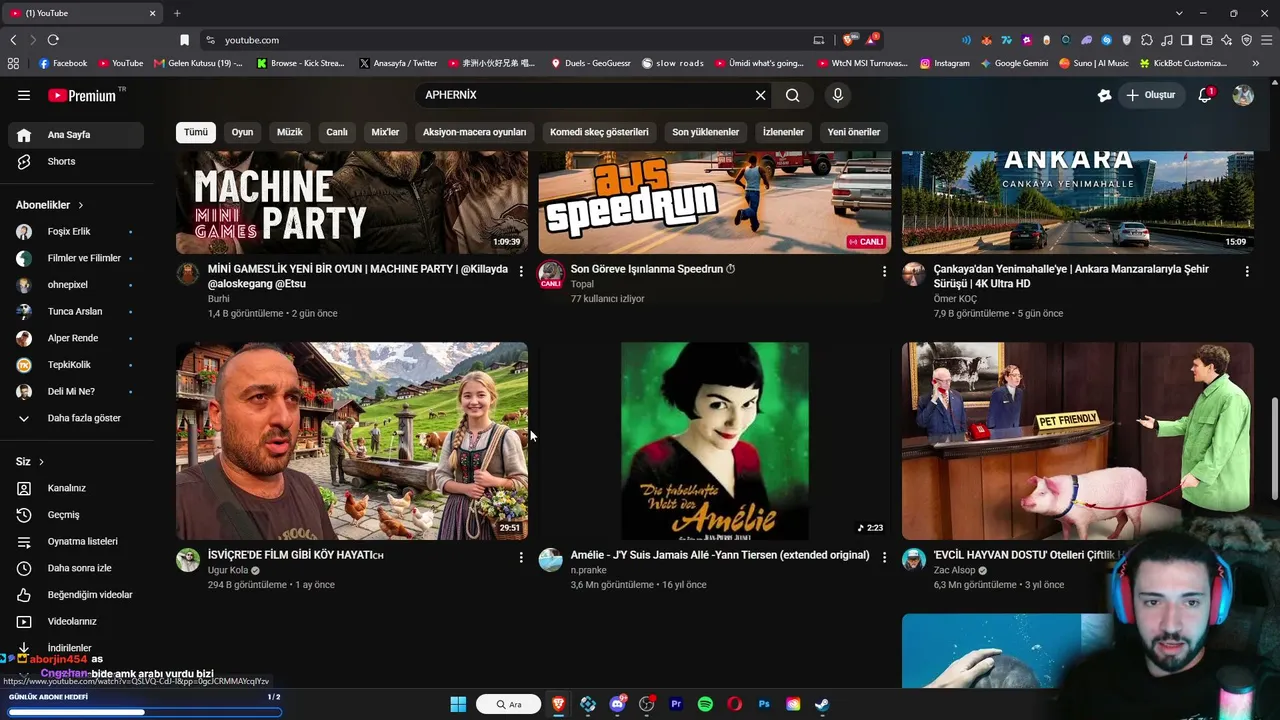Click the Çankaya'dan Yenimahalle'ye video title

pos(1071,276)
